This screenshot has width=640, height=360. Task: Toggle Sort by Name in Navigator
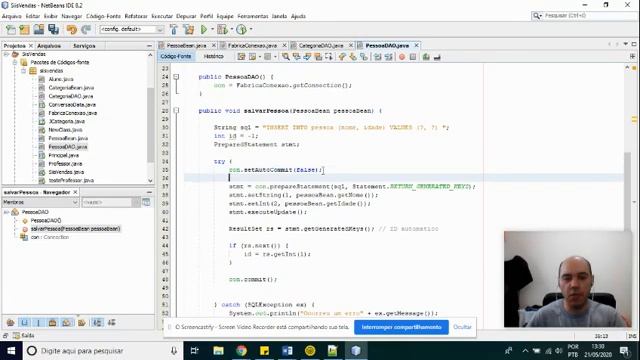coord(97,322)
